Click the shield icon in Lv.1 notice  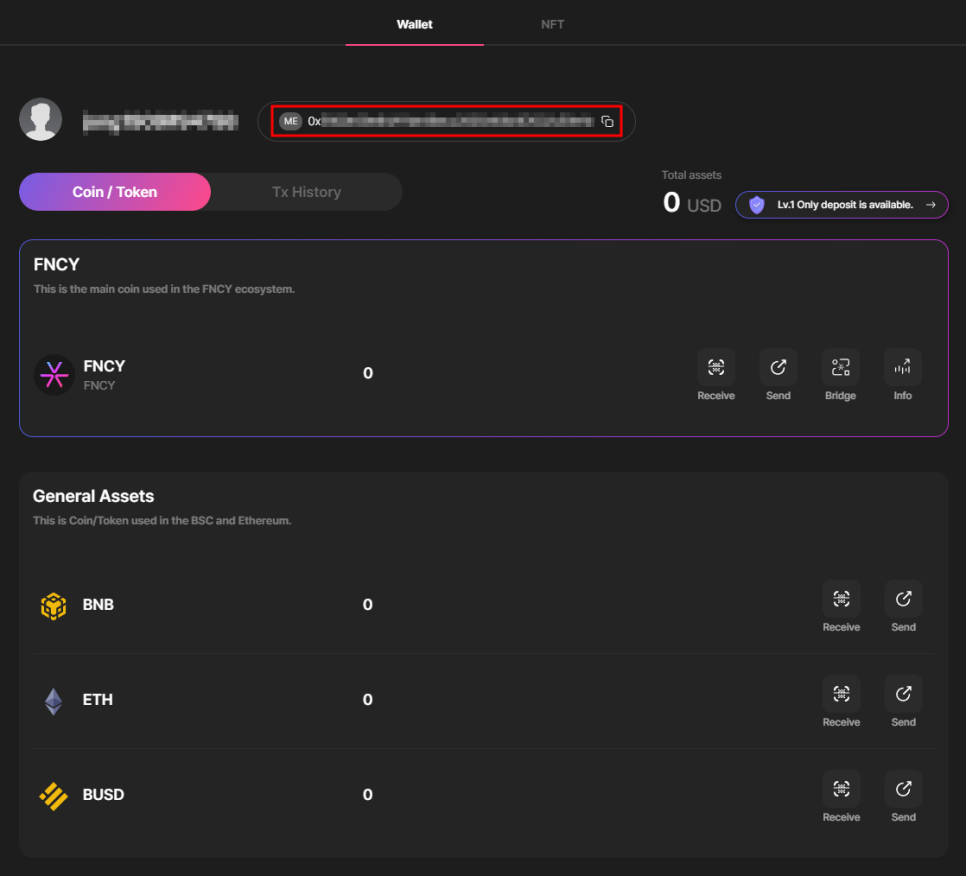(757, 205)
